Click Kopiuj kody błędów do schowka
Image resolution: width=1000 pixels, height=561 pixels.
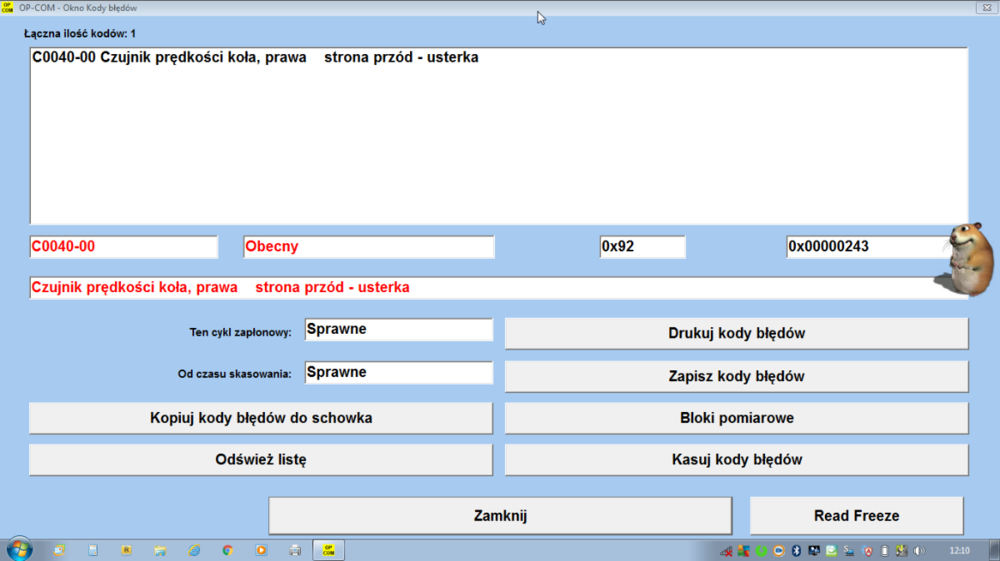pyautogui.click(x=261, y=418)
